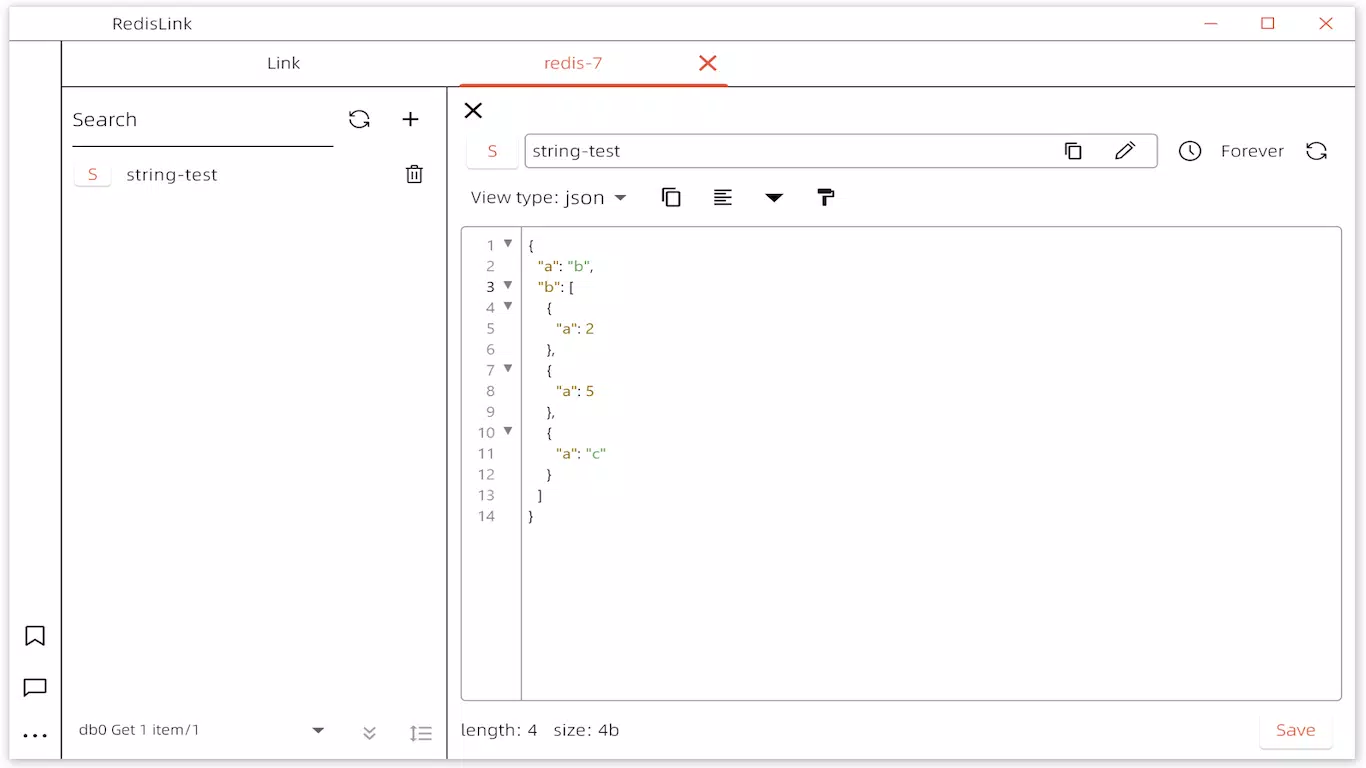Open the bookmarks icon in sidebar
This screenshot has height=768, width=1366.
(35, 636)
